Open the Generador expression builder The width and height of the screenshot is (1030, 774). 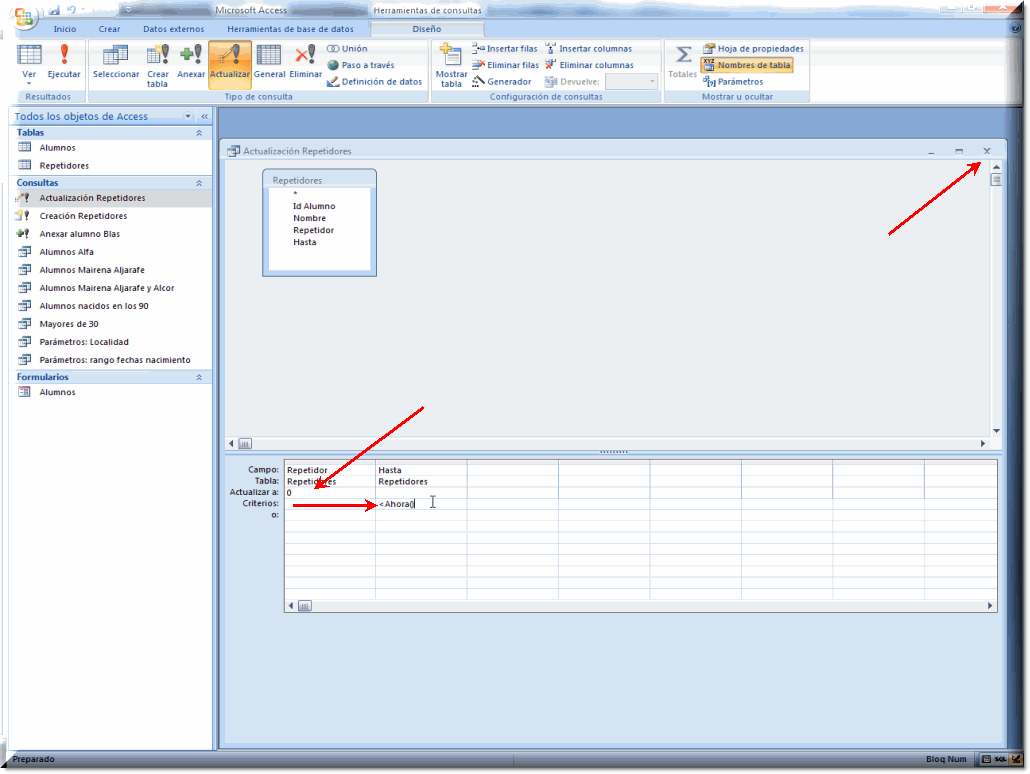[502, 82]
